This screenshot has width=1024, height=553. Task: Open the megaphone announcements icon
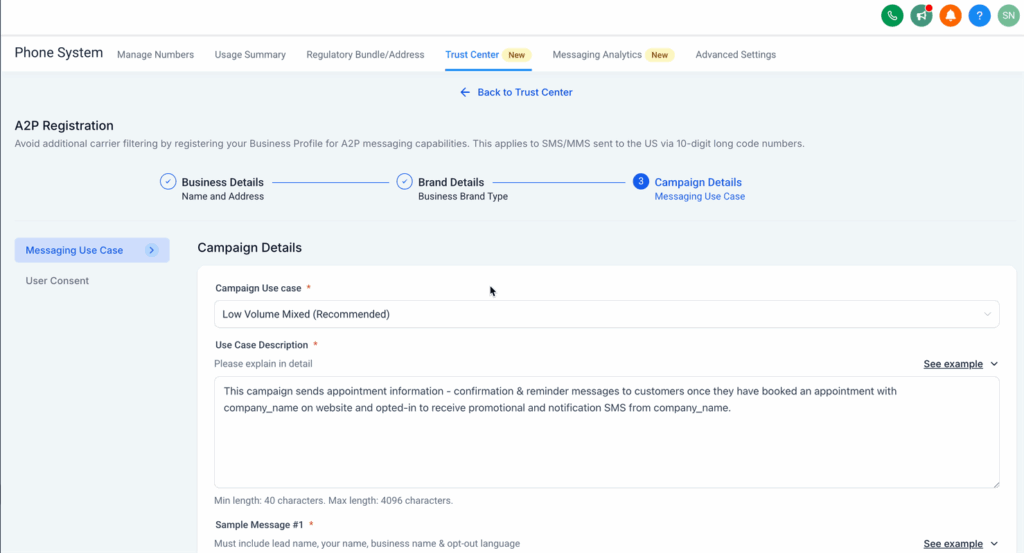click(921, 16)
